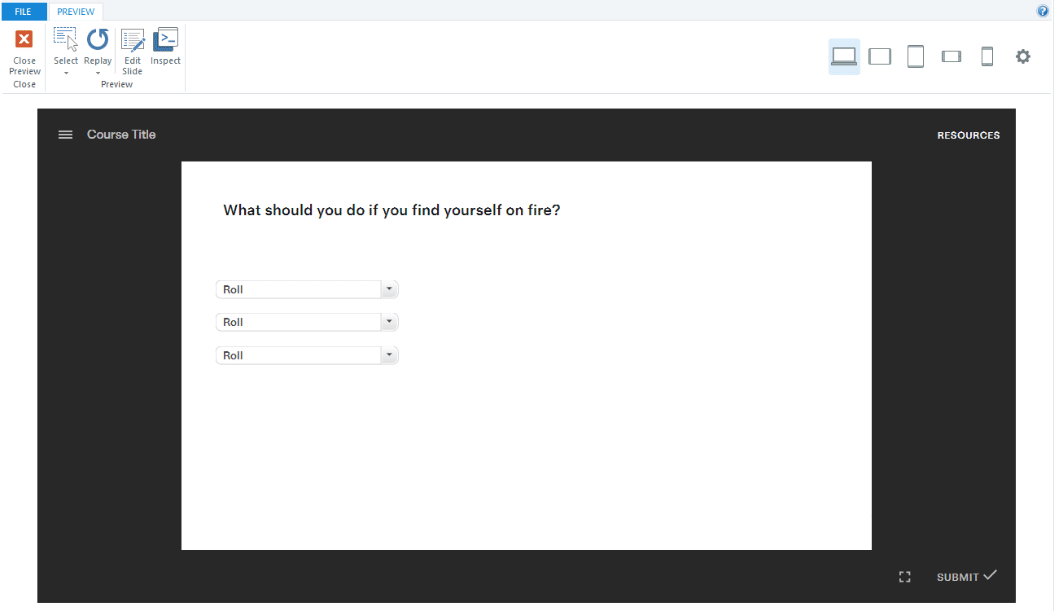
Task: Switch to phone portrait preview mode
Action: click(987, 56)
